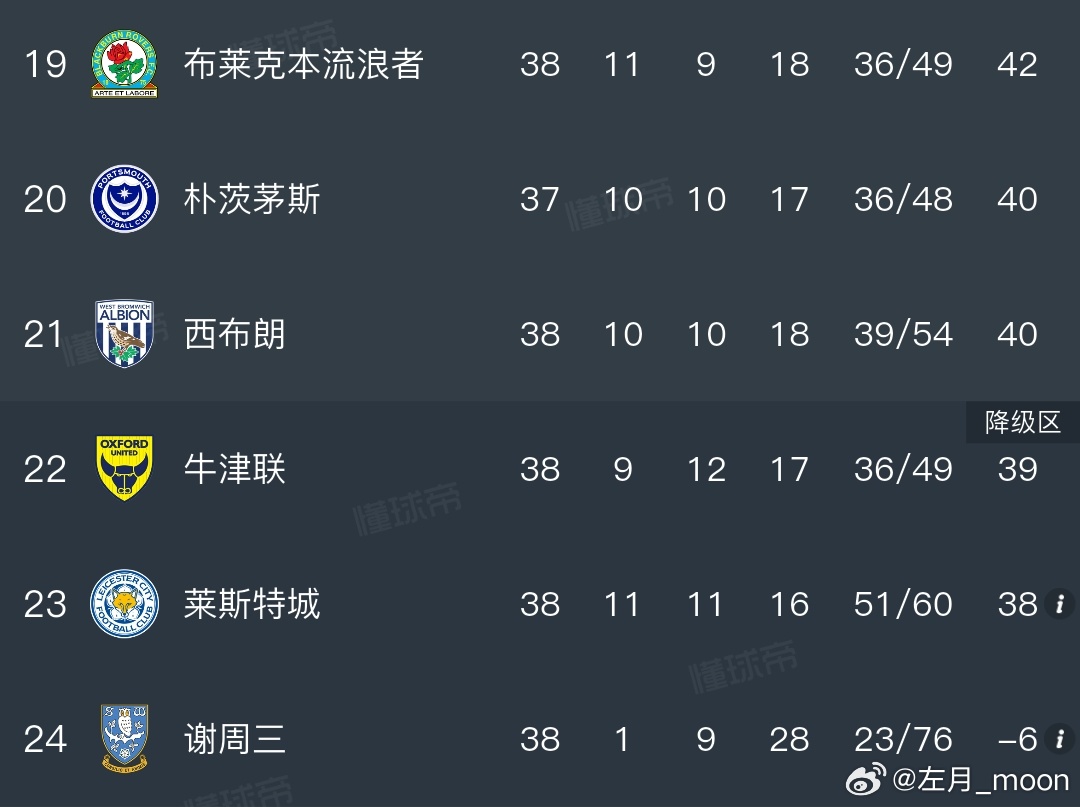Click the 51/60 goals figure for Leicester

pyautogui.click(x=903, y=604)
